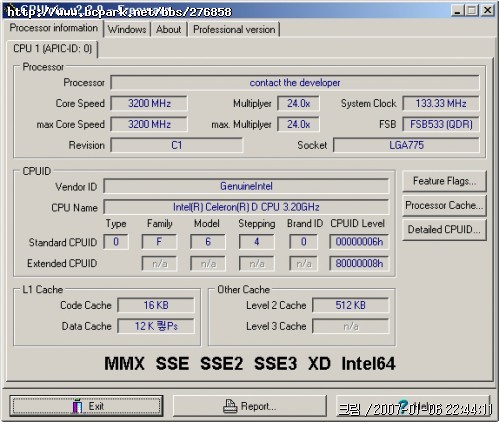Select the CPU 1 (APIC-ID: 0) tab
This screenshot has height=422, width=500.
[52, 49]
